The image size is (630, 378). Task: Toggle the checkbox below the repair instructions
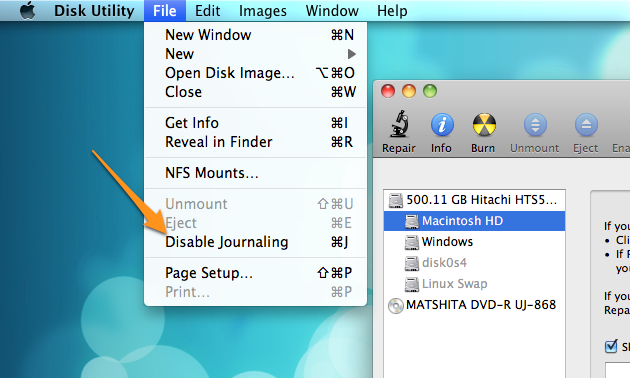[x=611, y=346]
